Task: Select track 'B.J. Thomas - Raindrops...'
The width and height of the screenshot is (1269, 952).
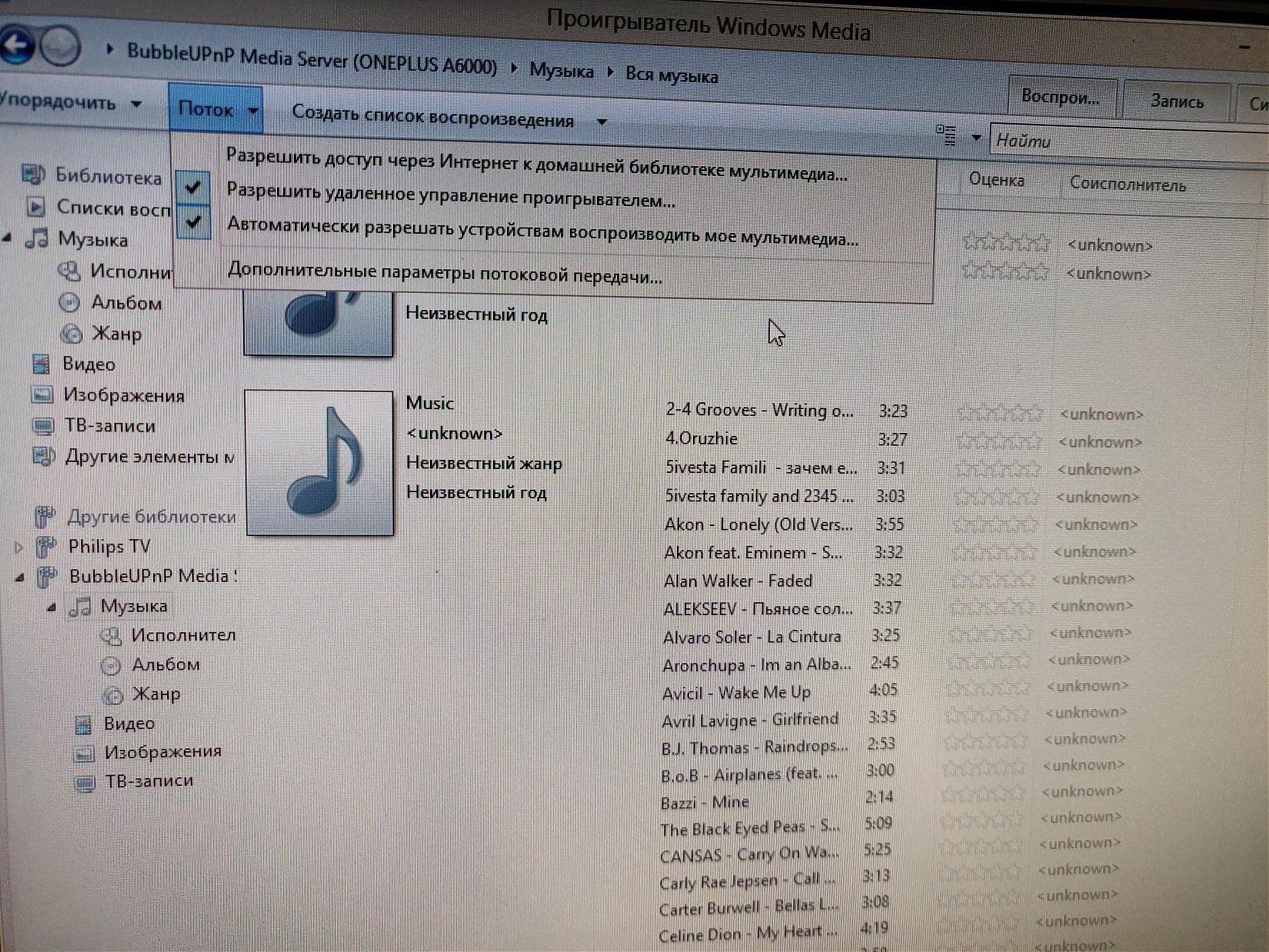Action: click(754, 747)
